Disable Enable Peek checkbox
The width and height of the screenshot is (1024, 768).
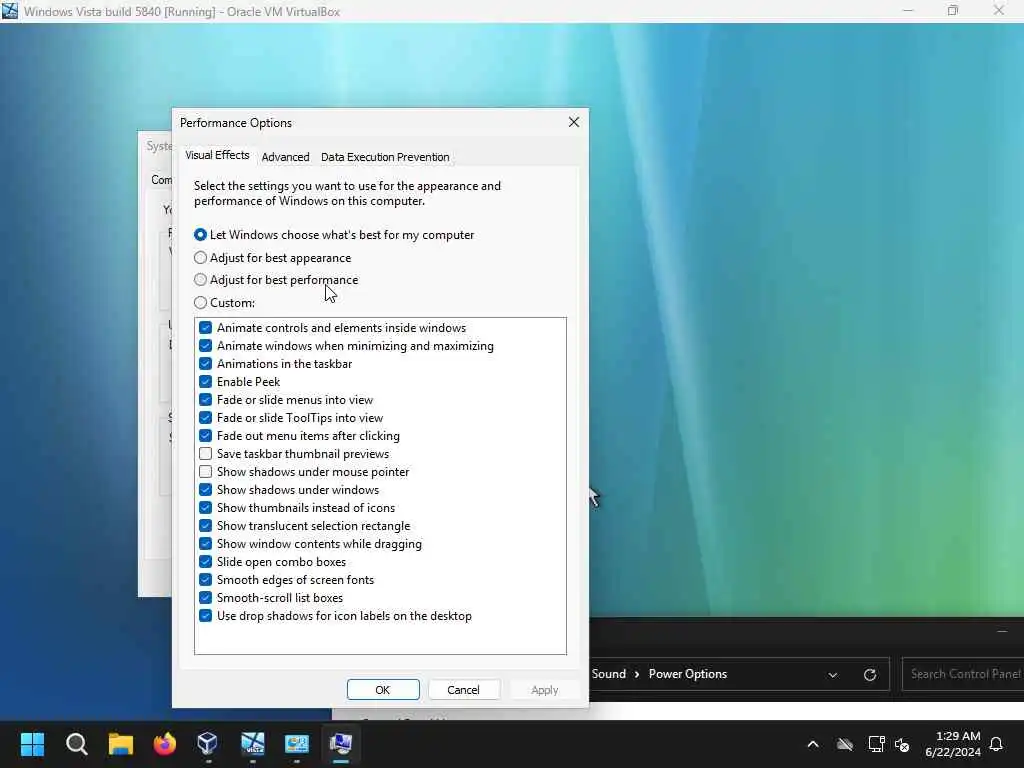coord(205,381)
